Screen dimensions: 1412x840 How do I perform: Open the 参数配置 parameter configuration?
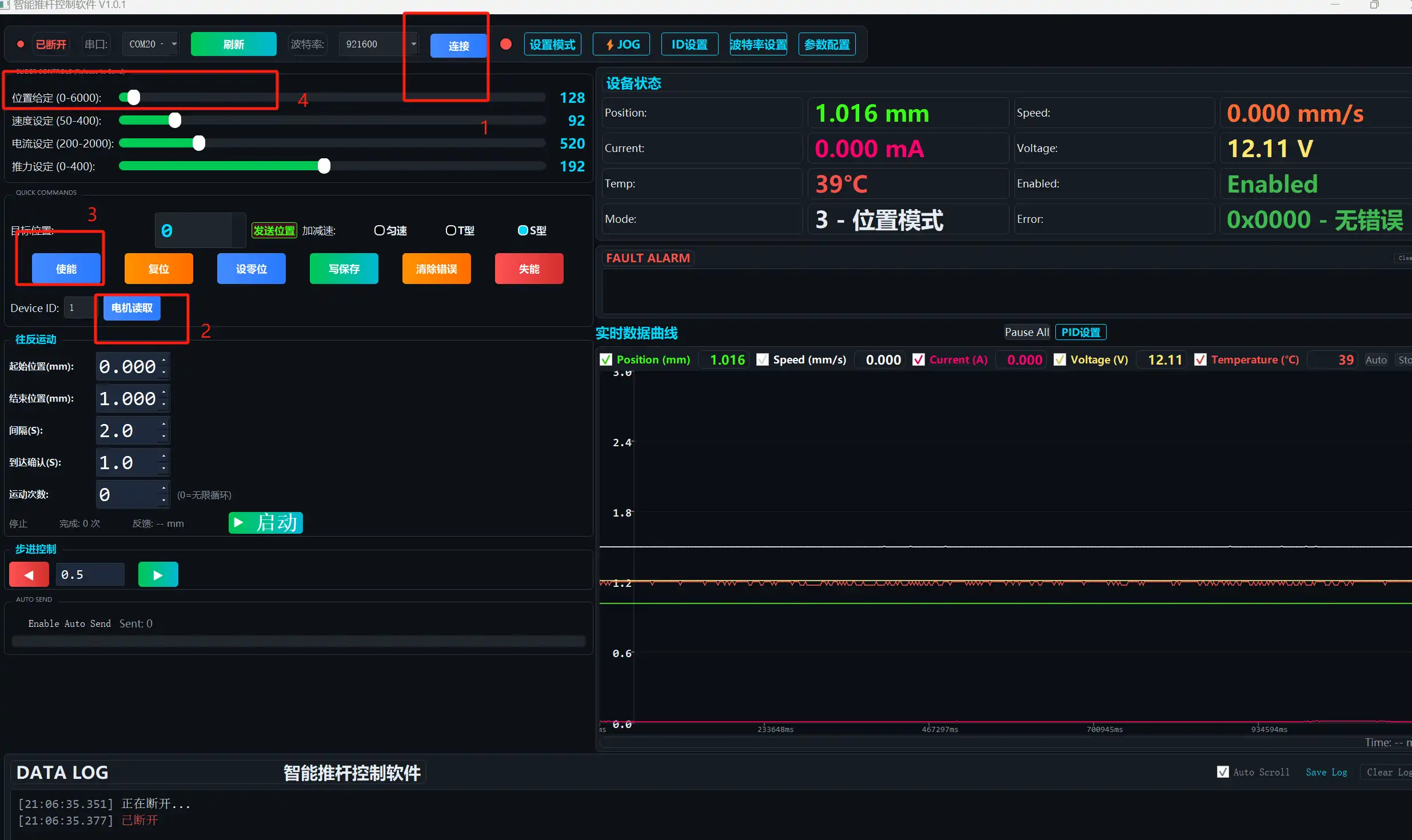[827, 44]
